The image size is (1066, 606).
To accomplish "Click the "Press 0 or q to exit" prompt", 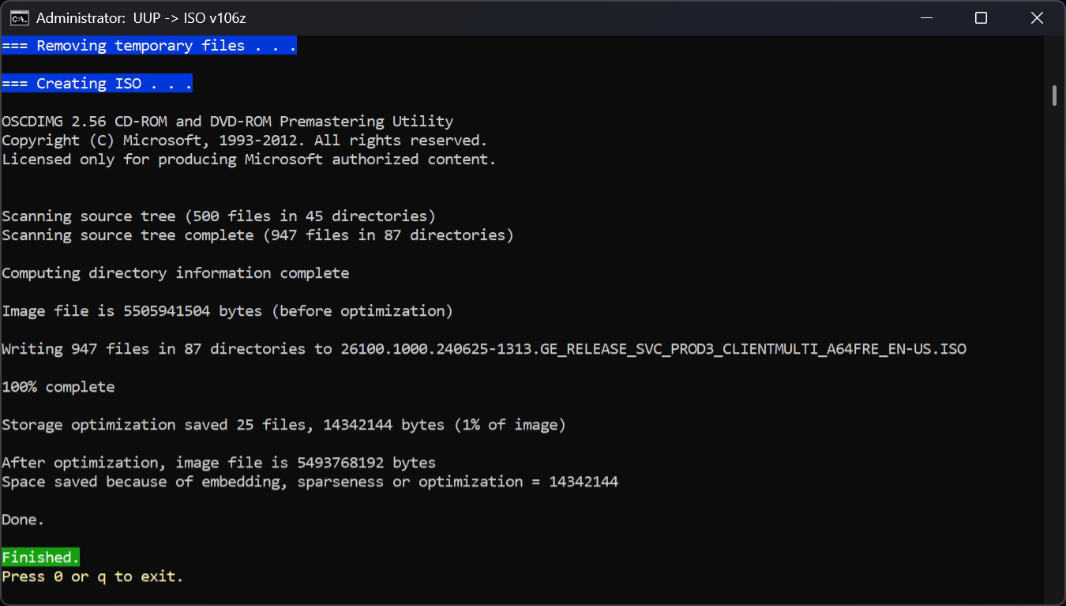I will click(93, 576).
